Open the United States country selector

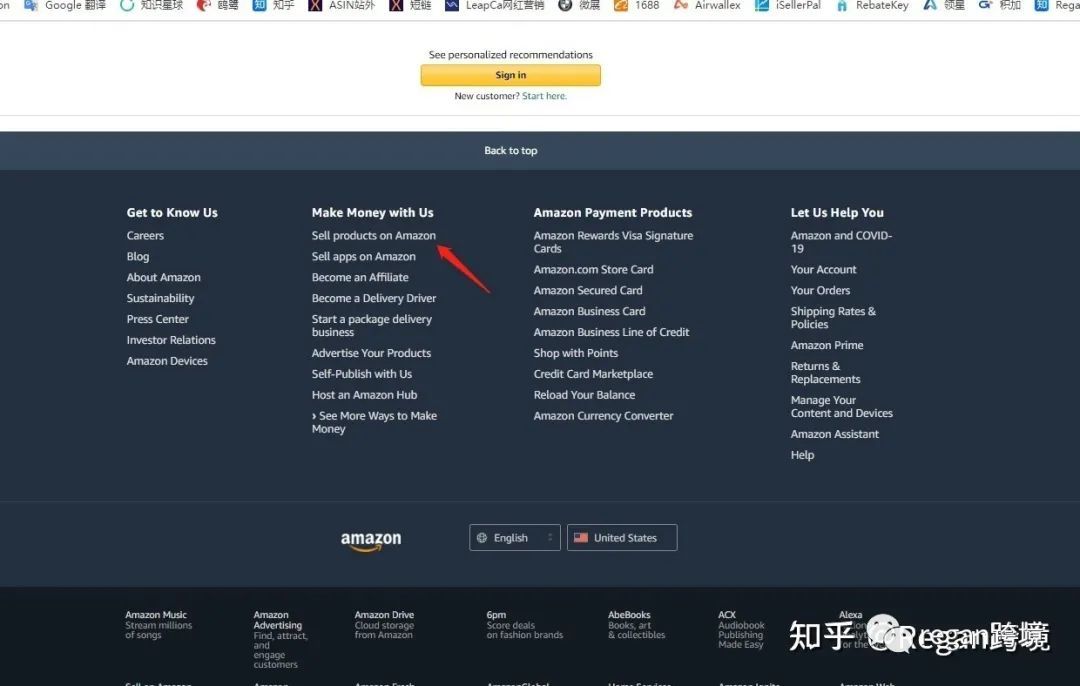622,538
